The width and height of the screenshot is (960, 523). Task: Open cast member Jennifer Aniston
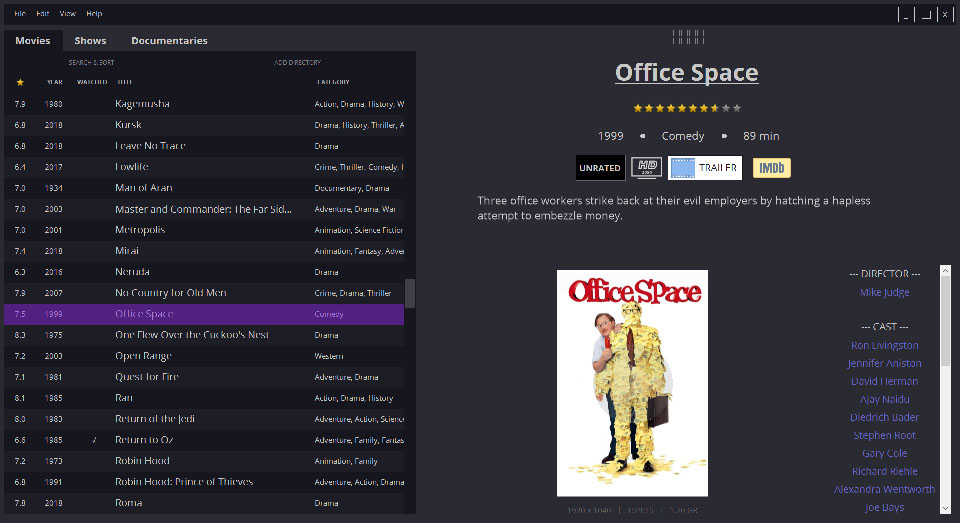coord(884,363)
